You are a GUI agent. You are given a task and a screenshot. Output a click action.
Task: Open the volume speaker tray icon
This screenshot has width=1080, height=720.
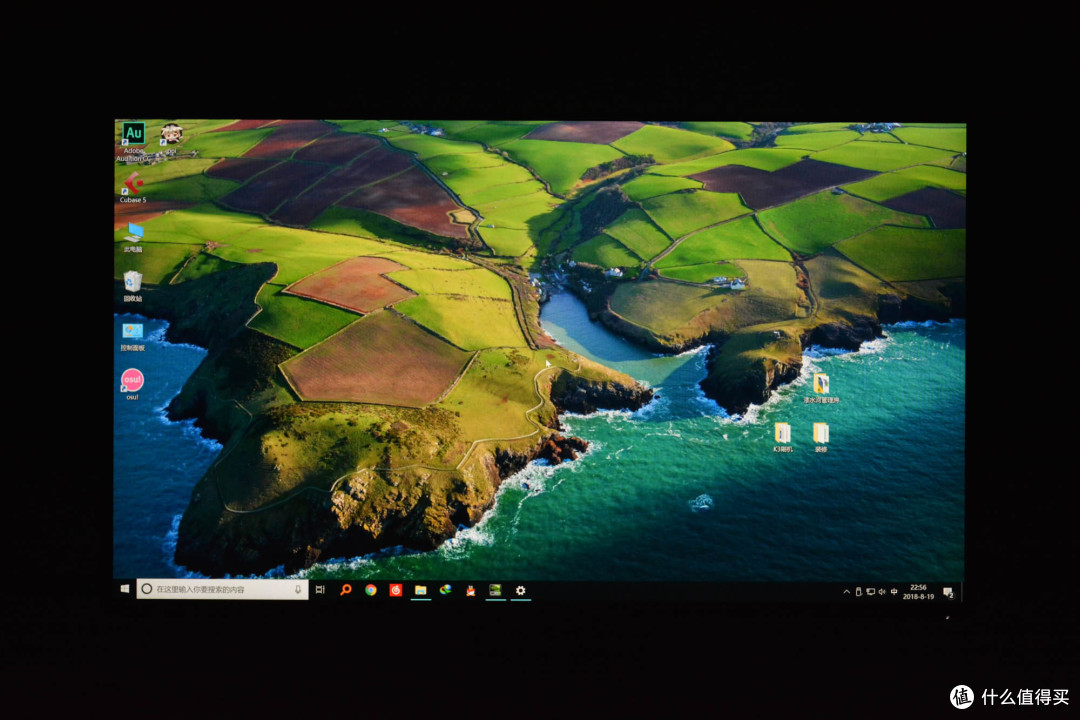point(882,591)
